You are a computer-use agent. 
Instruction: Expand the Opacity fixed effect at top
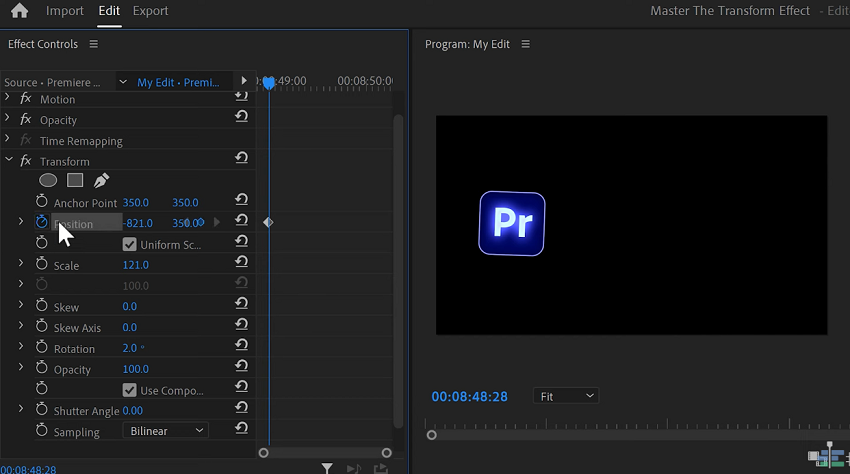(x=7, y=118)
